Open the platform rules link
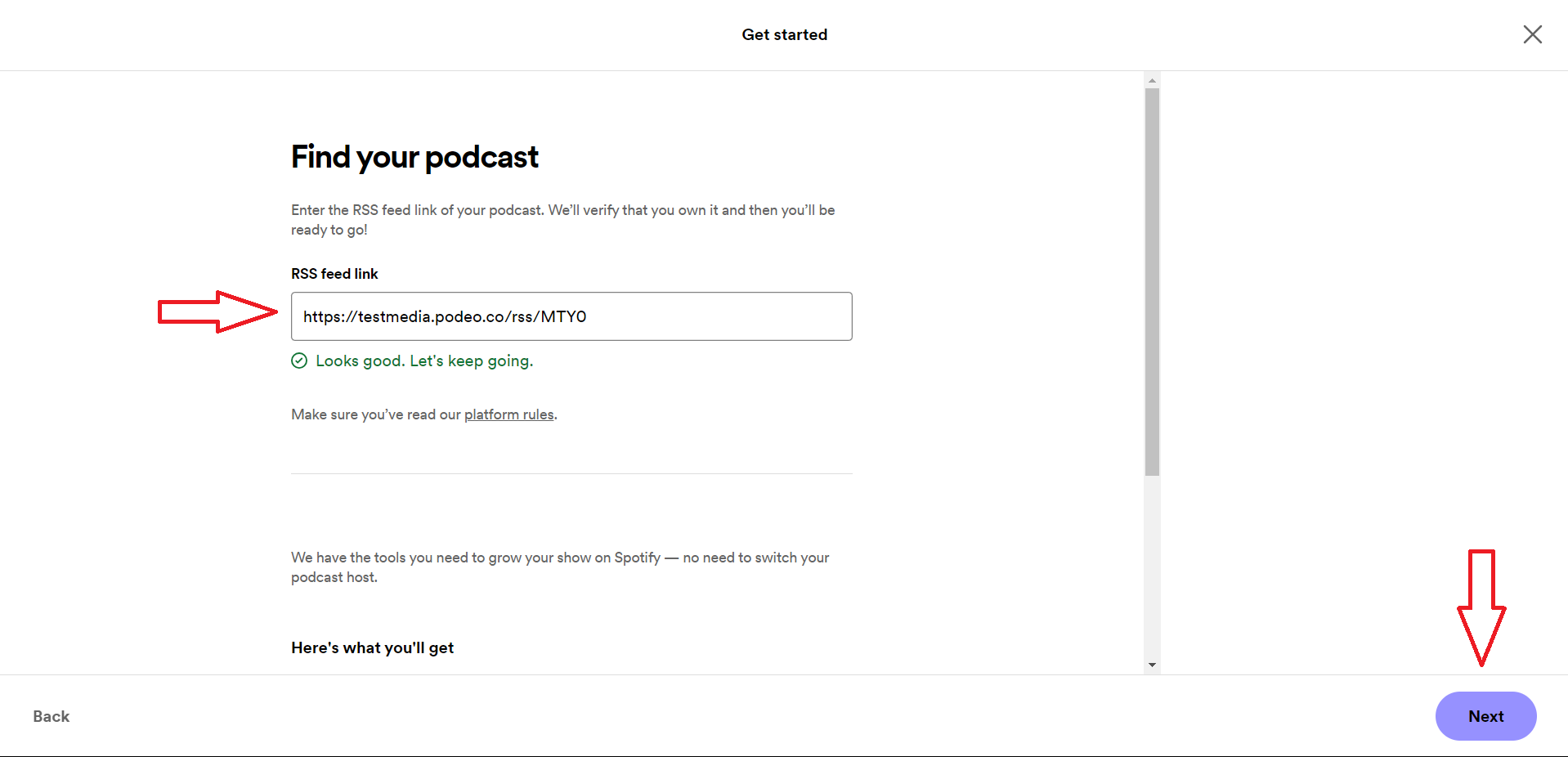 (508, 414)
